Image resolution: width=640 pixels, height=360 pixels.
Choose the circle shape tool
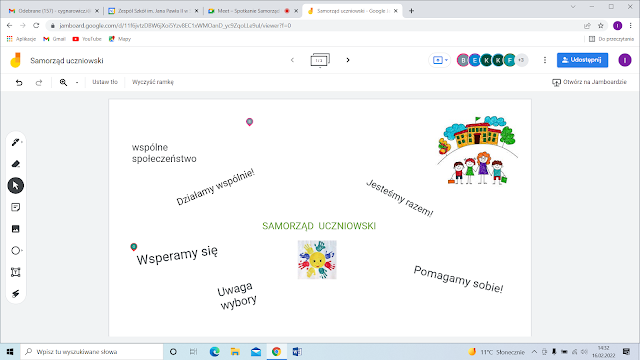(x=16, y=251)
